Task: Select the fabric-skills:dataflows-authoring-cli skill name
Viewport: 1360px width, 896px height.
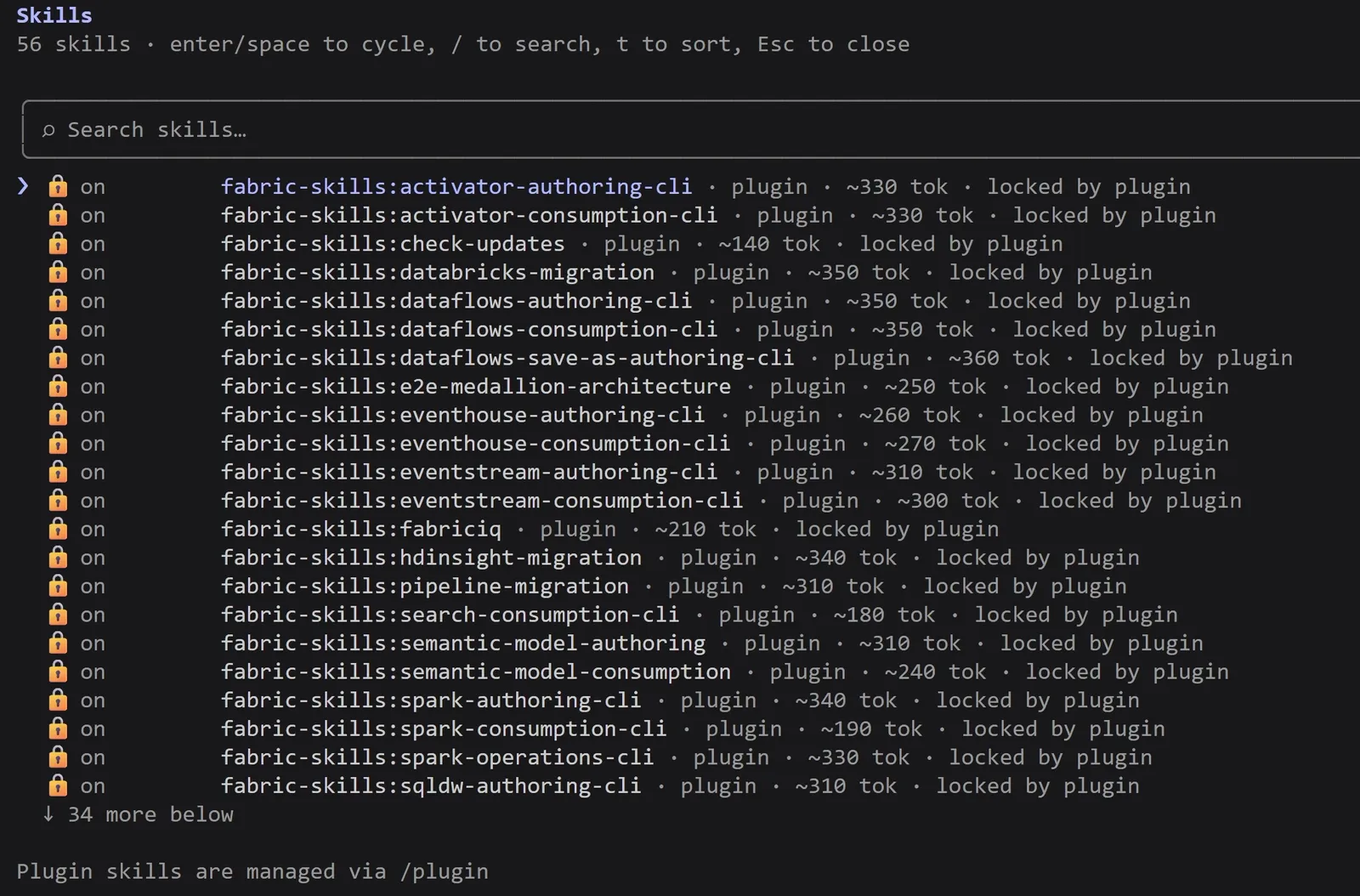Action: tap(456, 301)
